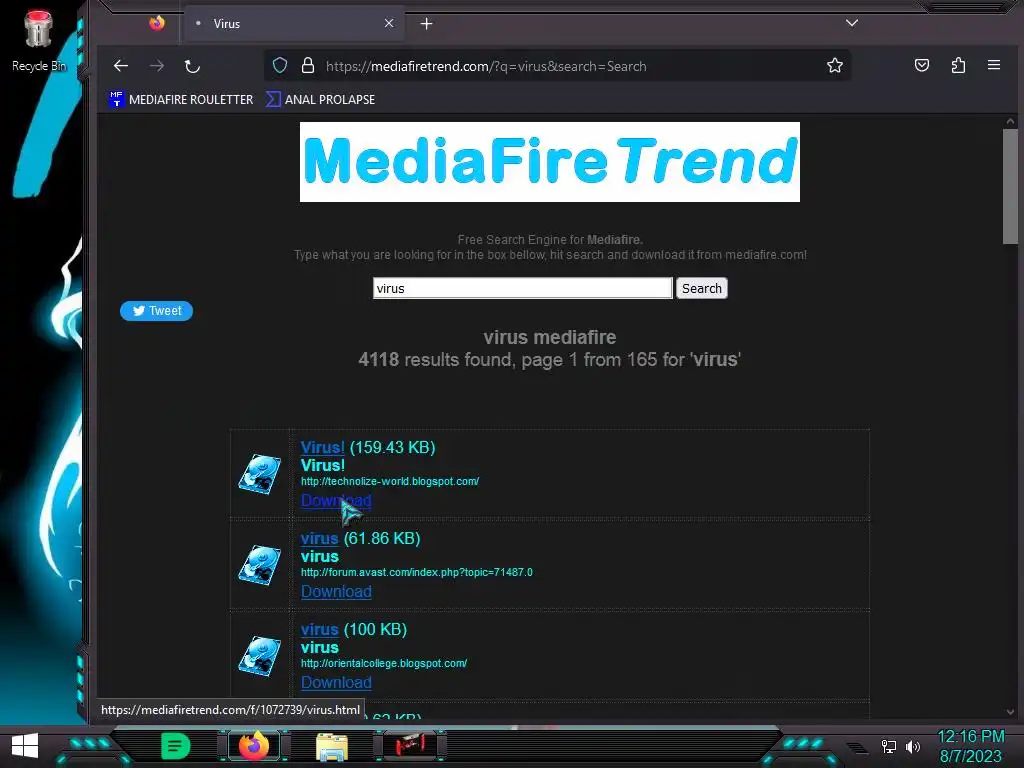
Task: Click the Firefox view icon beside tabs
Action: pos(157,24)
